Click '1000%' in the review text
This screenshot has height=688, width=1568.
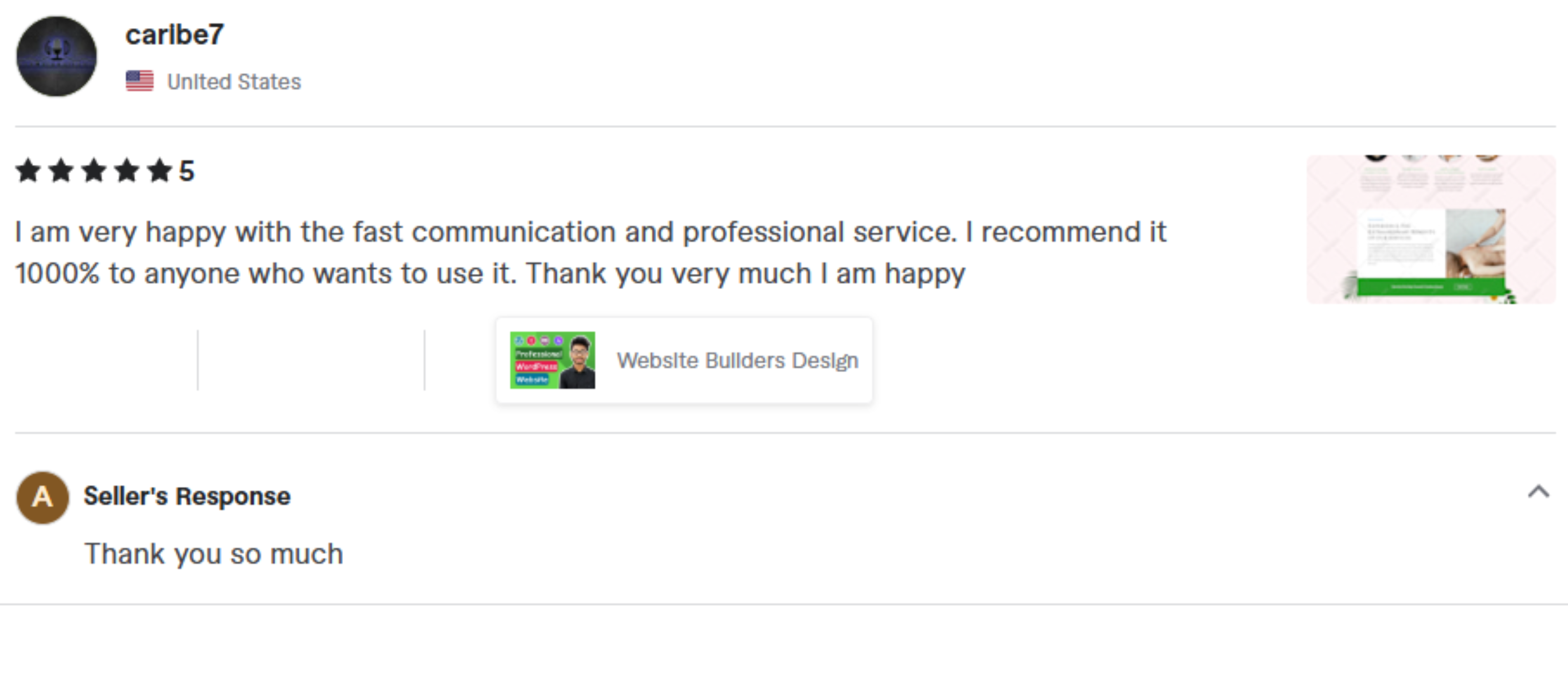[57, 273]
